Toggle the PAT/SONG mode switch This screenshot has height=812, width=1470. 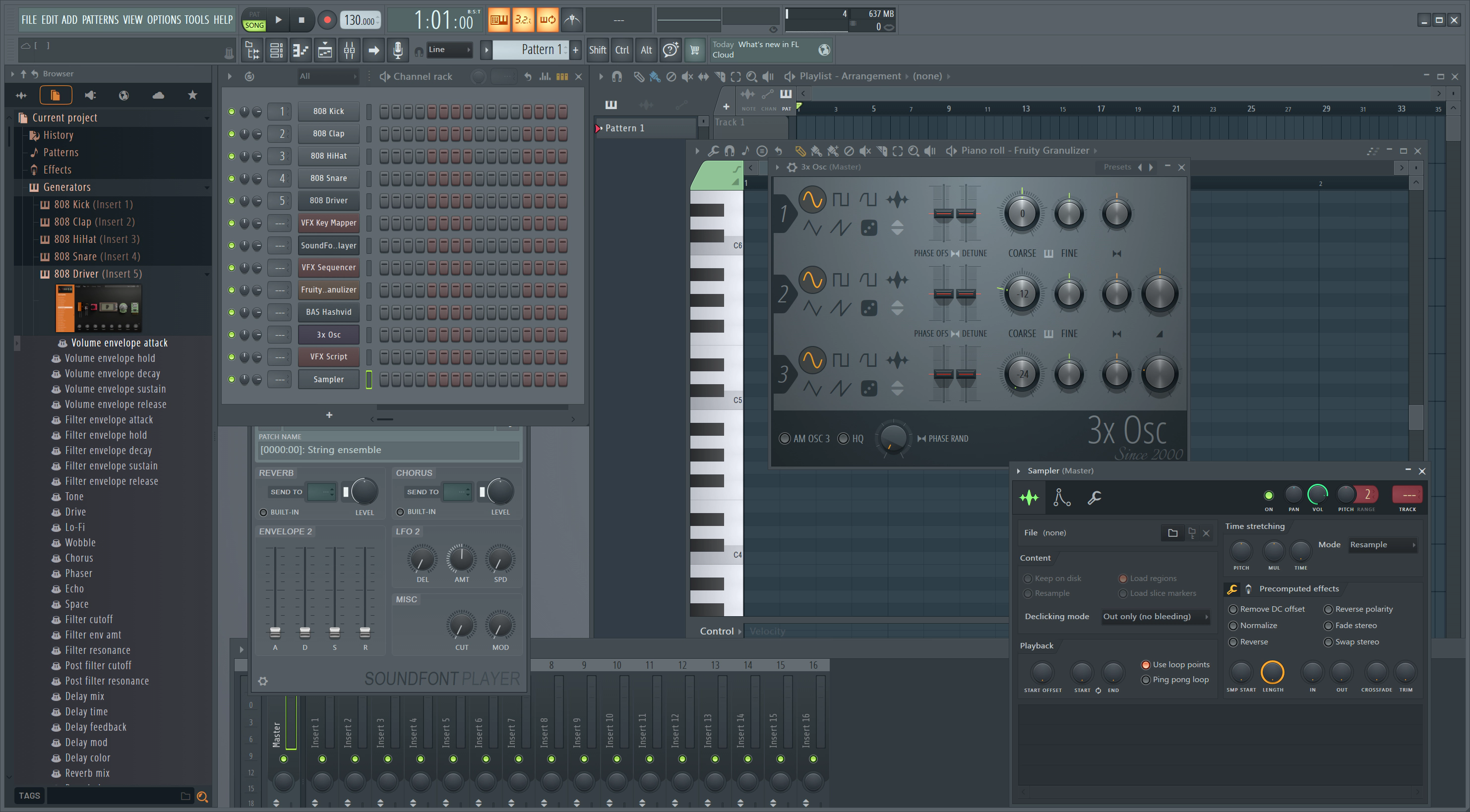254,20
